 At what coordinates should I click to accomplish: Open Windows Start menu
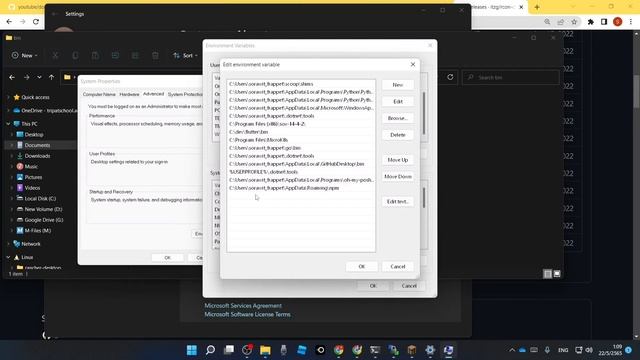tap(191, 350)
